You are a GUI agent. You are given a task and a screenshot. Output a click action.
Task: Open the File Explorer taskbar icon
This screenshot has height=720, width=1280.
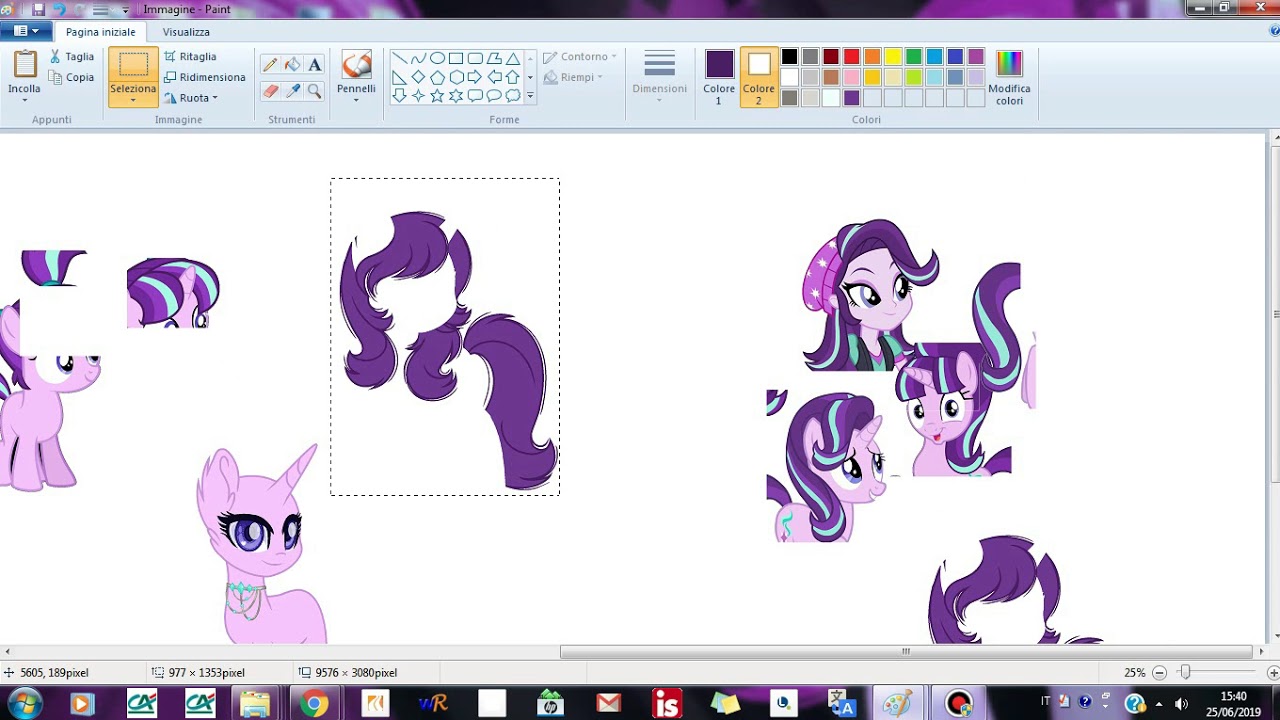(x=255, y=704)
